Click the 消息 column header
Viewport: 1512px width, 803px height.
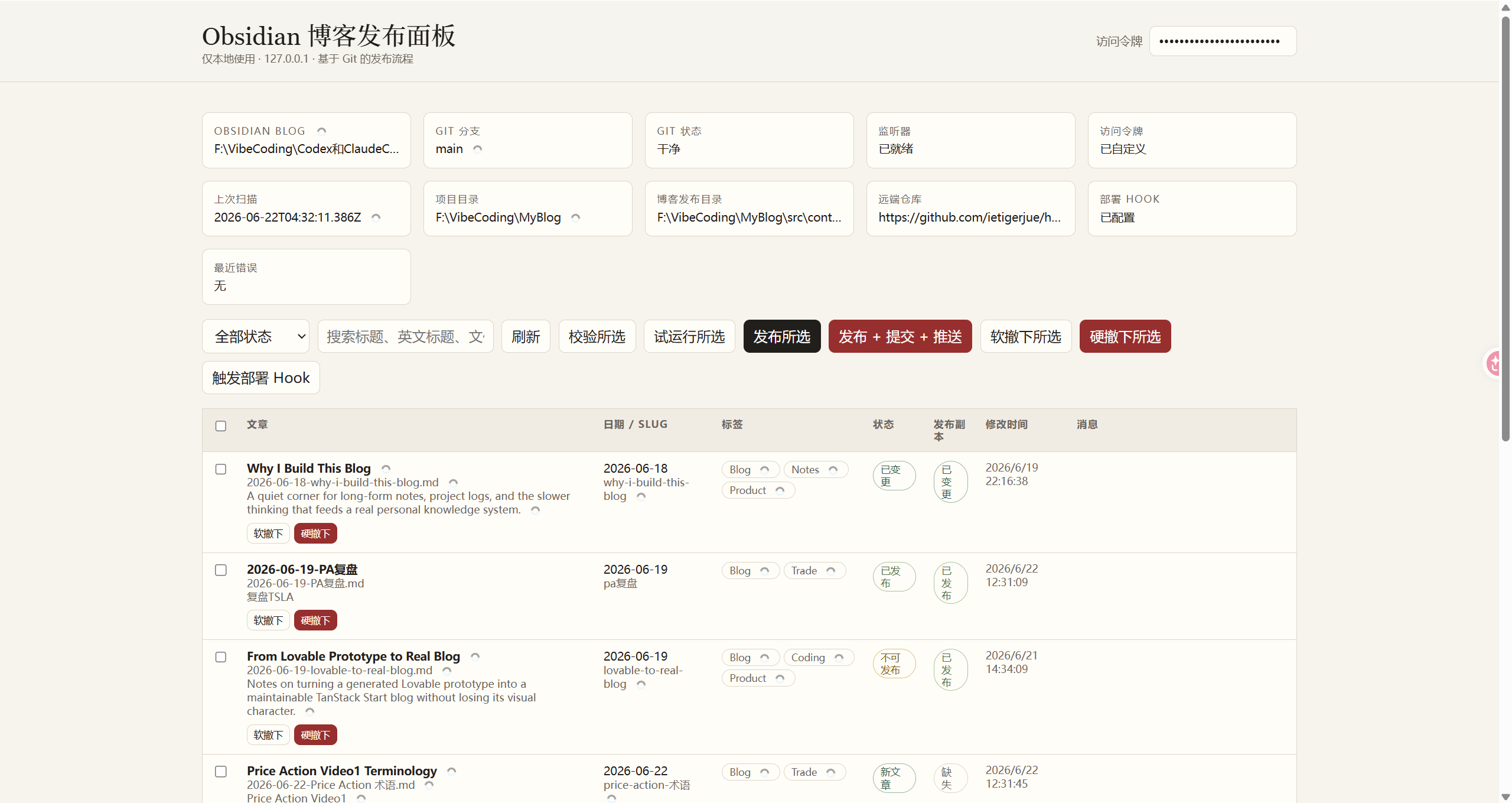point(1087,425)
